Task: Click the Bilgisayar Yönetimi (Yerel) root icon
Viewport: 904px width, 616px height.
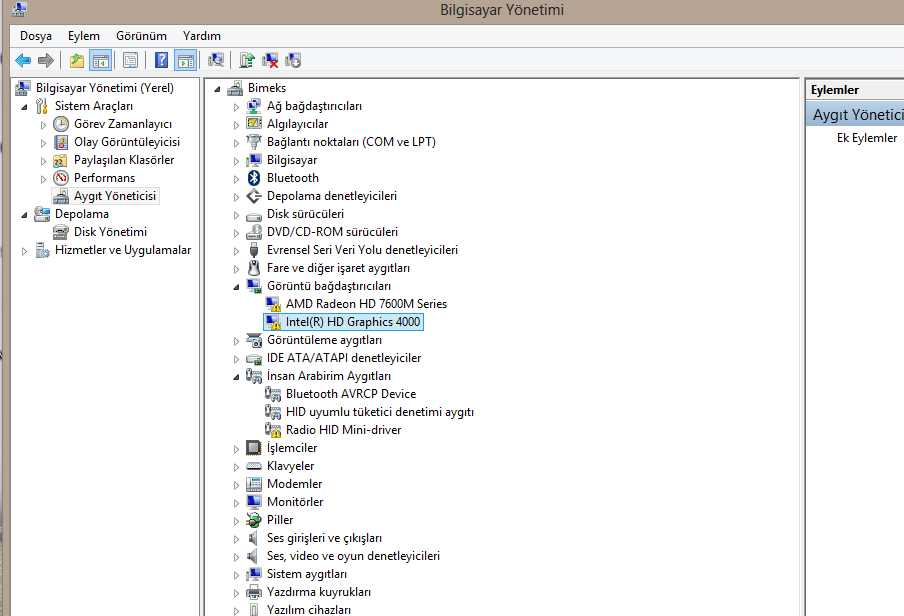Action: (22, 88)
